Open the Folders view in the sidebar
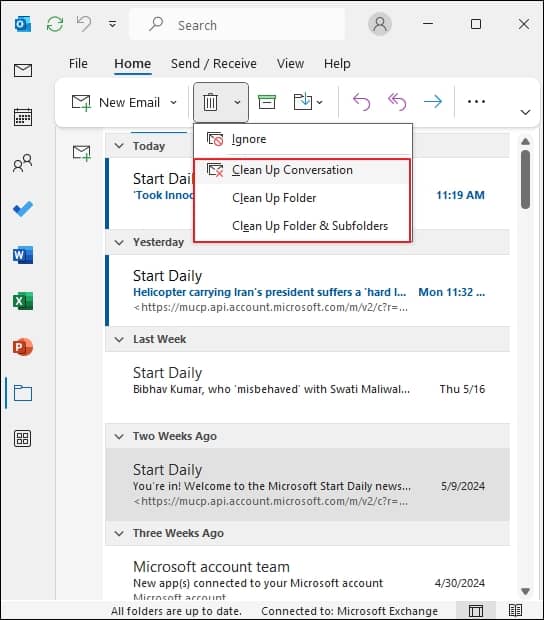 pyautogui.click(x=23, y=393)
